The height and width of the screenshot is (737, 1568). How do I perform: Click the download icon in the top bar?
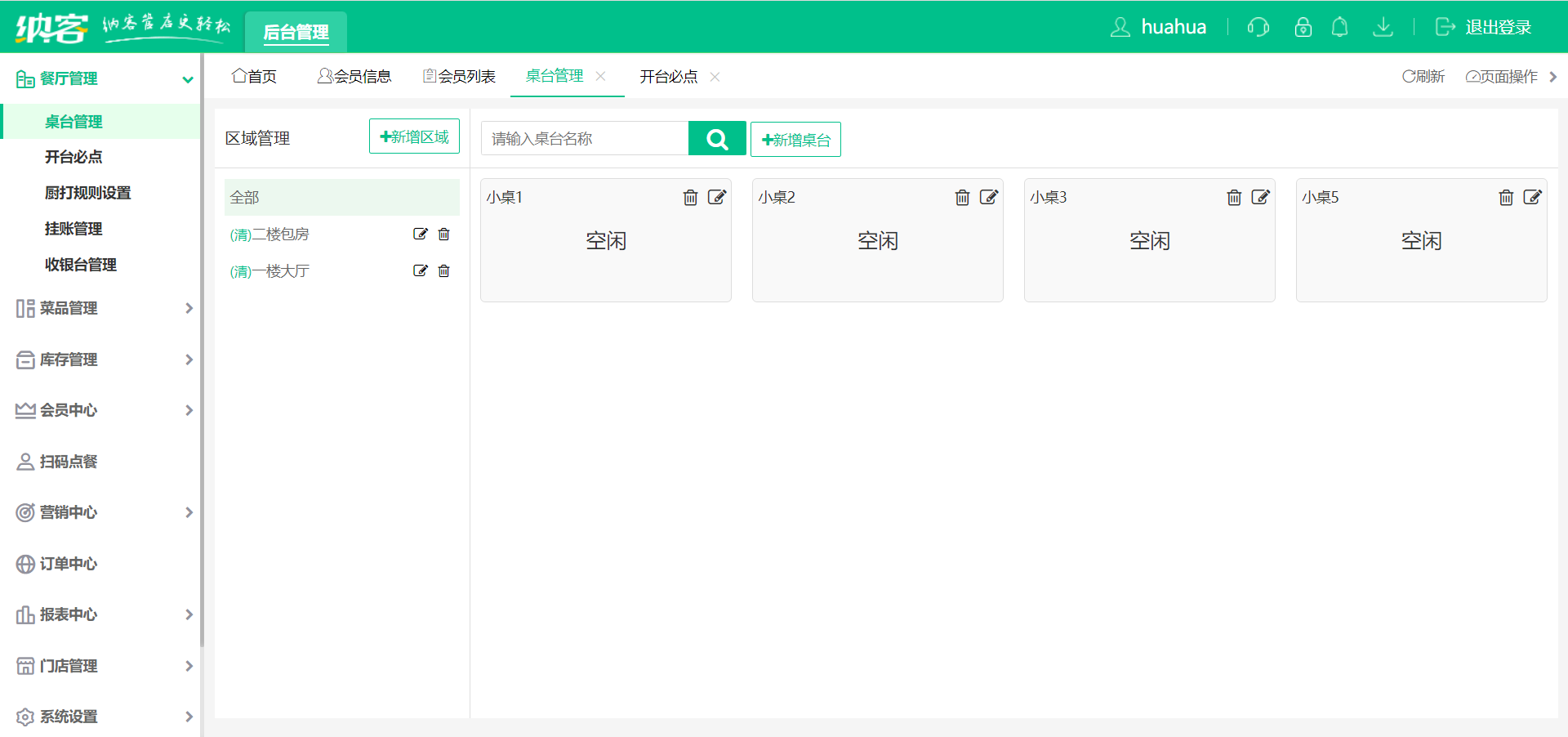click(1383, 27)
